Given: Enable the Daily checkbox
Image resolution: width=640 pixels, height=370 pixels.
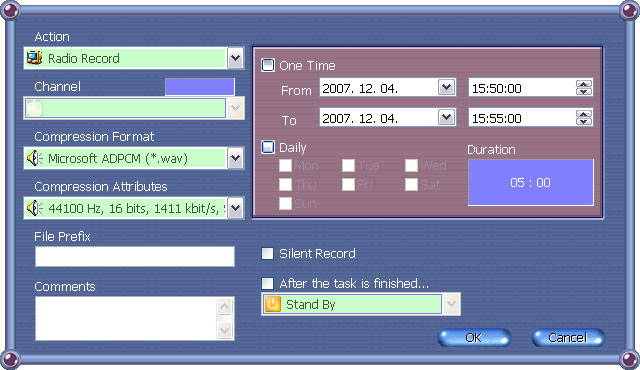Looking at the screenshot, I should (x=268, y=147).
